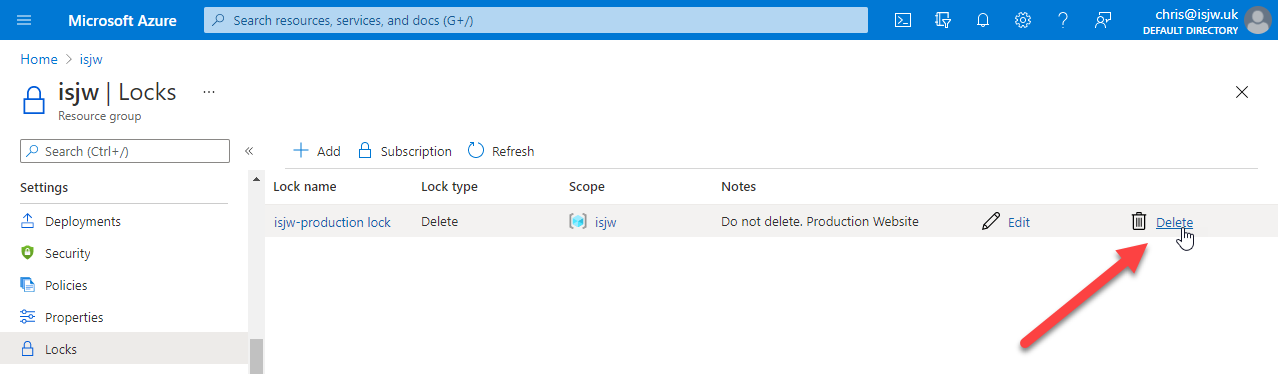This screenshot has width=1278, height=374.
Task: Click the large padlock icon beside isjw | Locks
Action: coord(35,100)
